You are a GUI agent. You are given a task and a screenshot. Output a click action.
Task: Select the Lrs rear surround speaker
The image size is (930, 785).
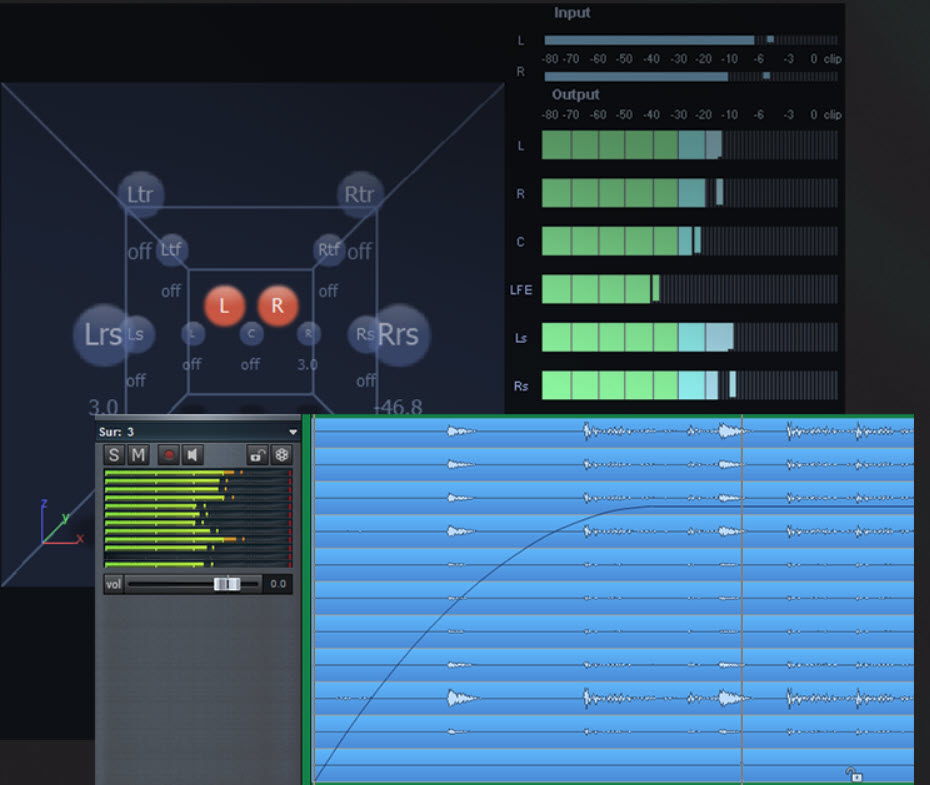101,334
